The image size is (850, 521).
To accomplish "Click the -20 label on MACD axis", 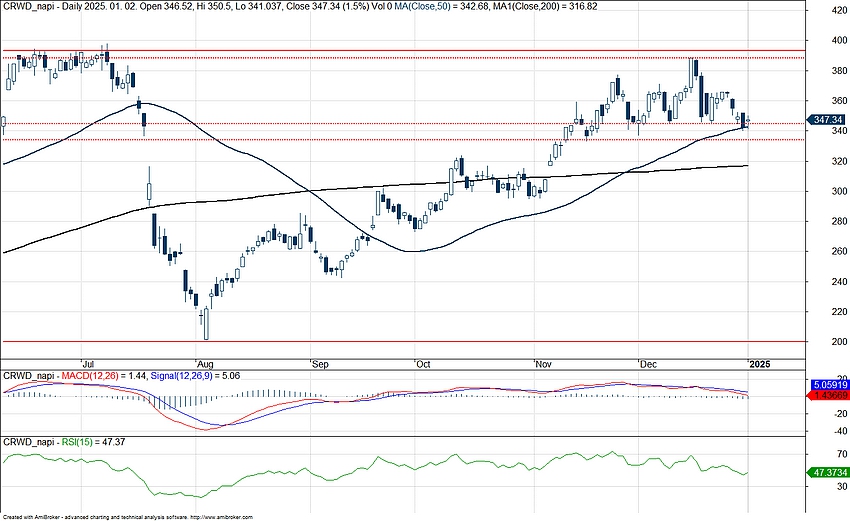I will point(840,414).
